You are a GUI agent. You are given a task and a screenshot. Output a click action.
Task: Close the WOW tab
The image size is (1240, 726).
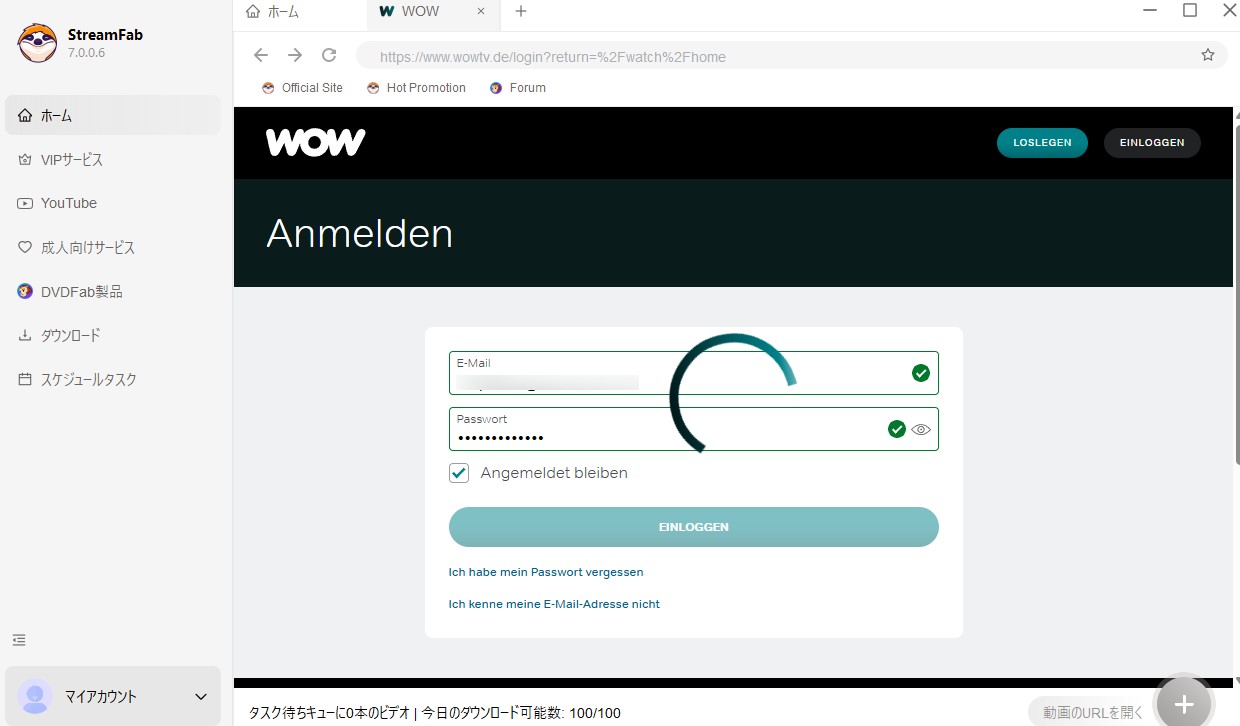(481, 12)
